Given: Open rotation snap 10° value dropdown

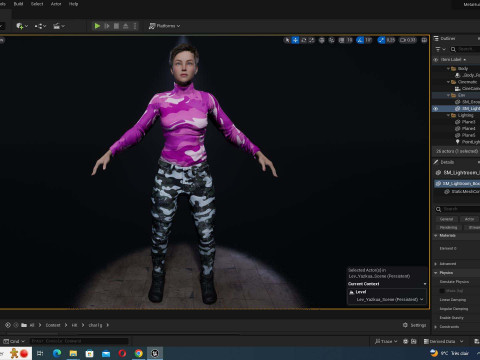Looking at the screenshot, I should pyautogui.click(x=368, y=40).
